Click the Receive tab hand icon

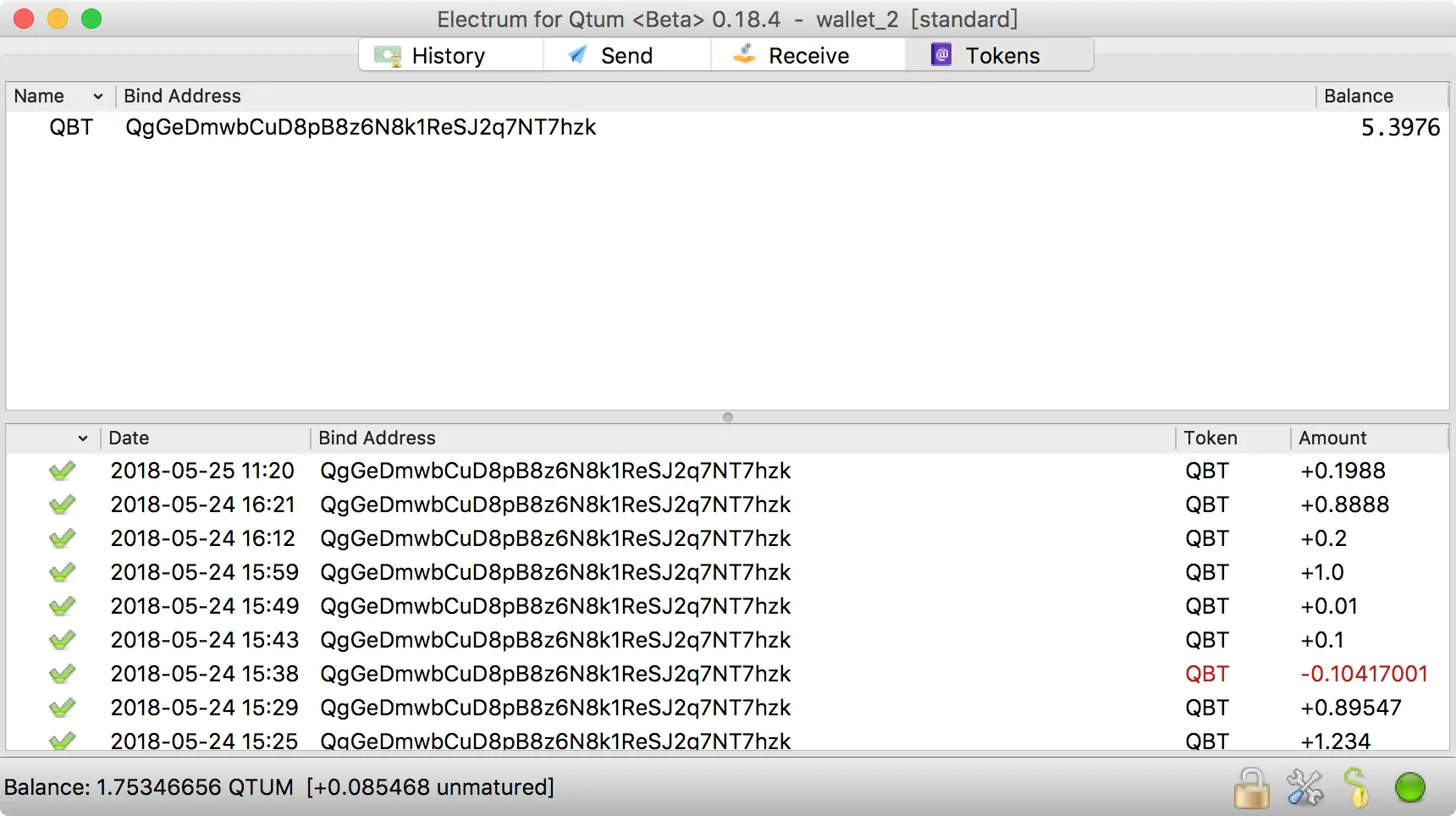[744, 55]
